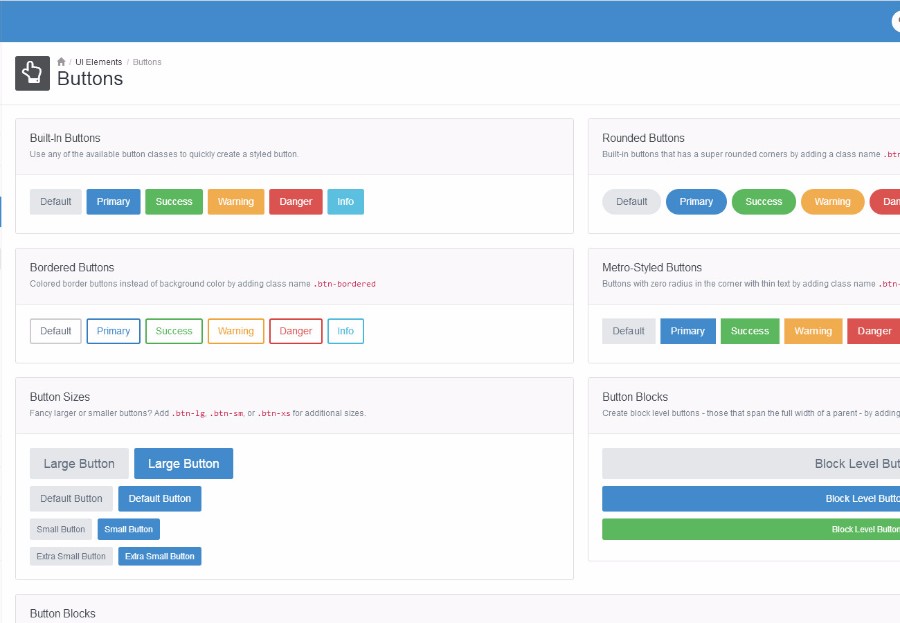This screenshot has width=900, height=623.
Task: Click Success button in Metro-Styled Buttons
Action: pyautogui.click(x=750, y=331)
